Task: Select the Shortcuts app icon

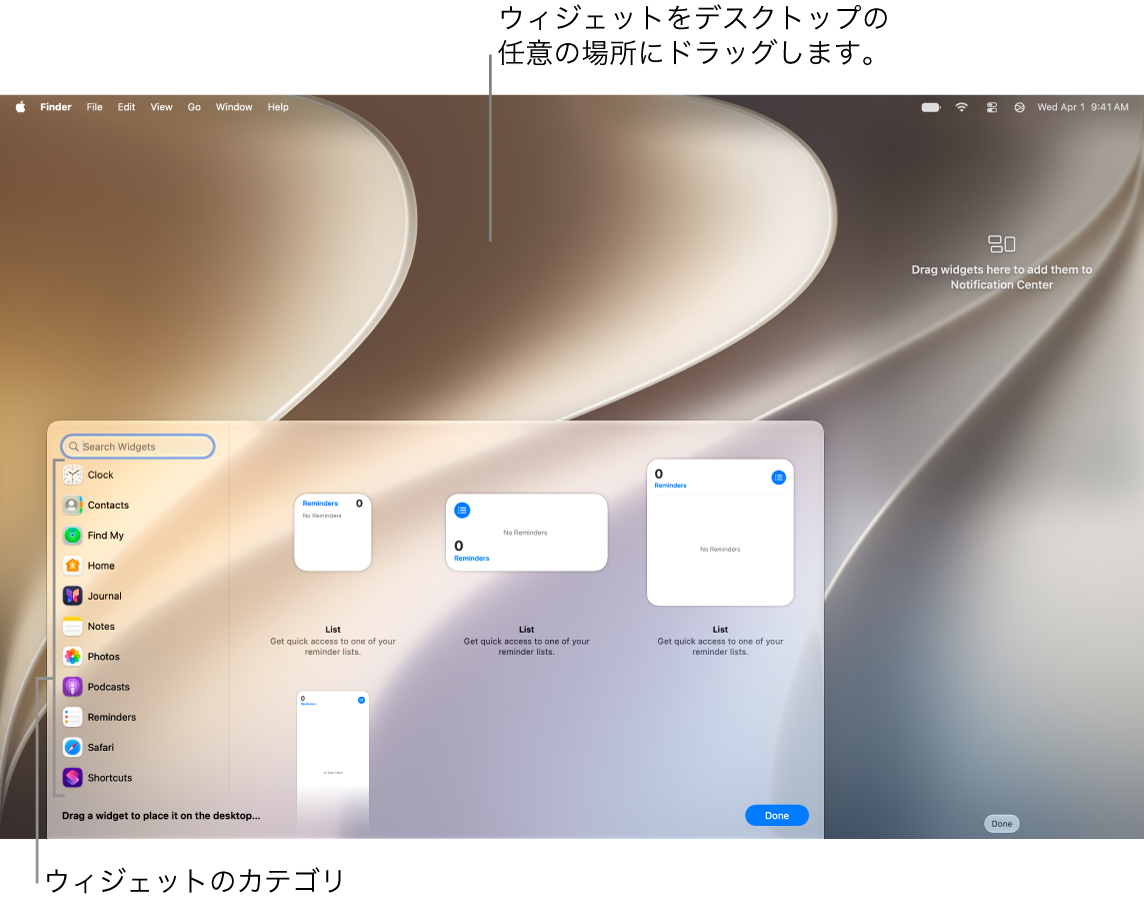Action: pos(72,778)
